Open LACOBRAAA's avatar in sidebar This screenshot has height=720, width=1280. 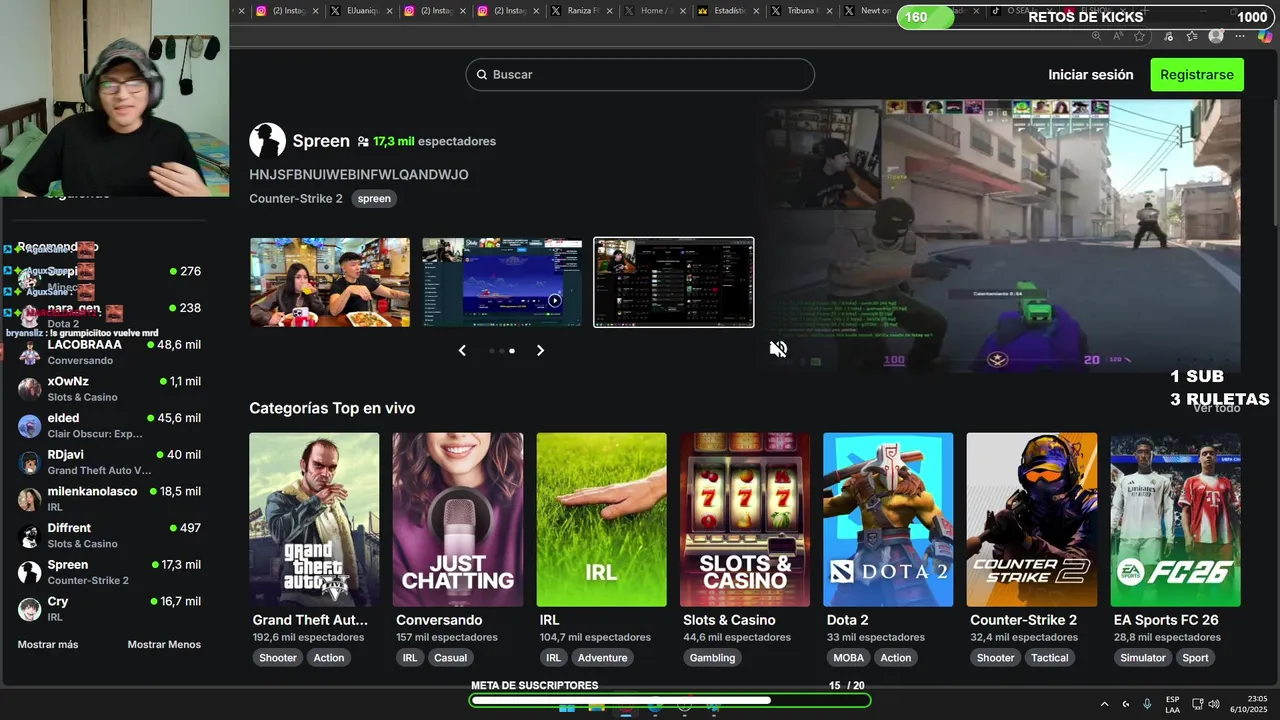[x=30, y=352]
